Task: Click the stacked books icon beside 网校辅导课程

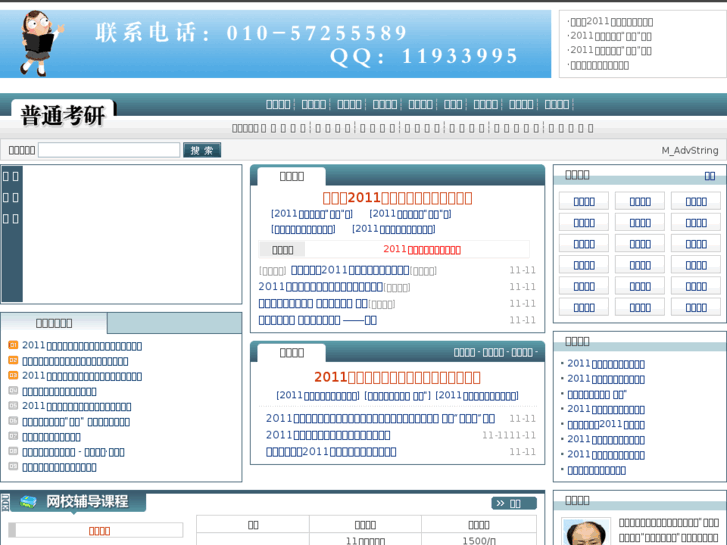Action: 28,502
